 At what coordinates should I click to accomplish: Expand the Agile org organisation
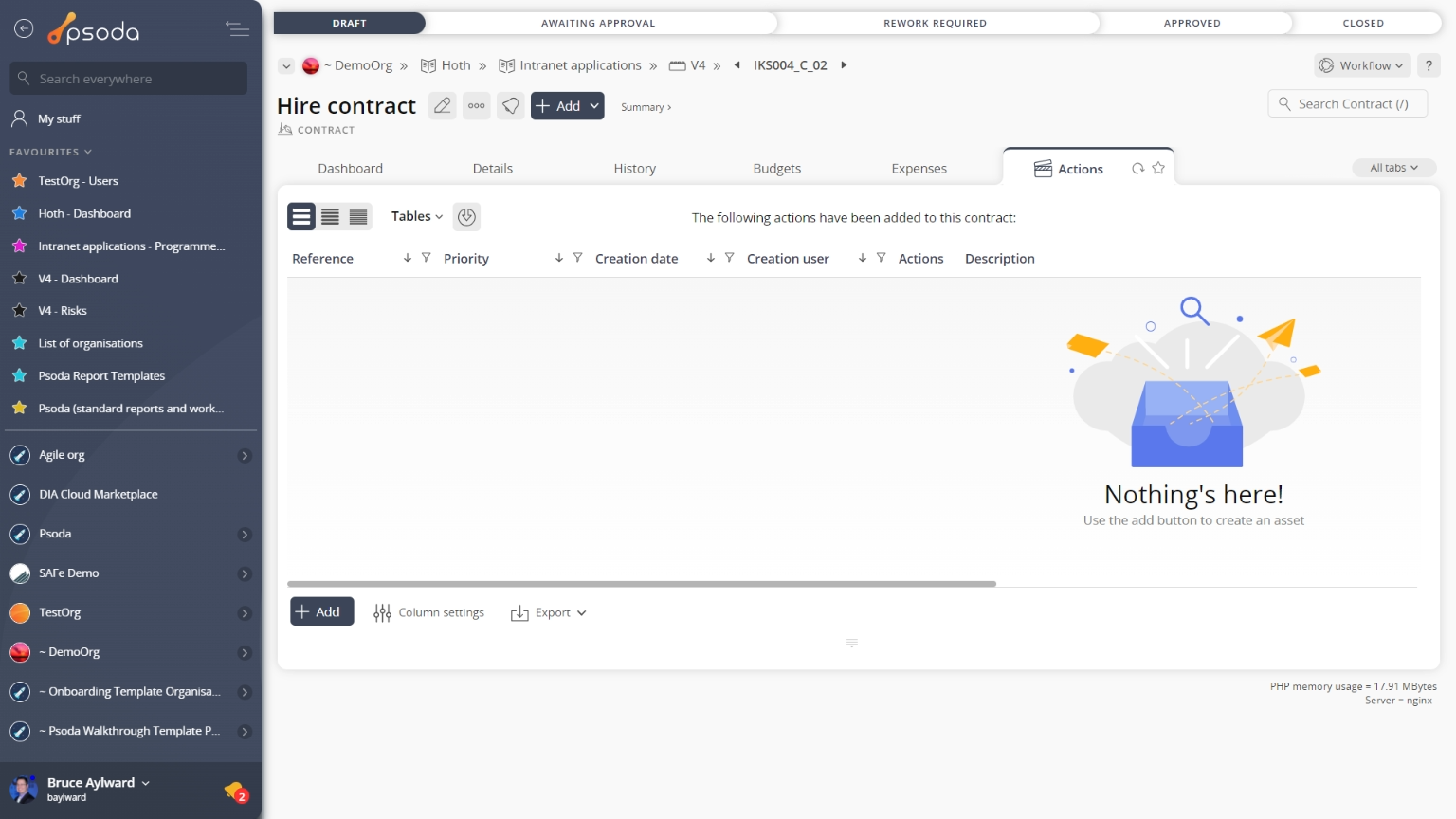pyautogui.click(x=245, y=456)
